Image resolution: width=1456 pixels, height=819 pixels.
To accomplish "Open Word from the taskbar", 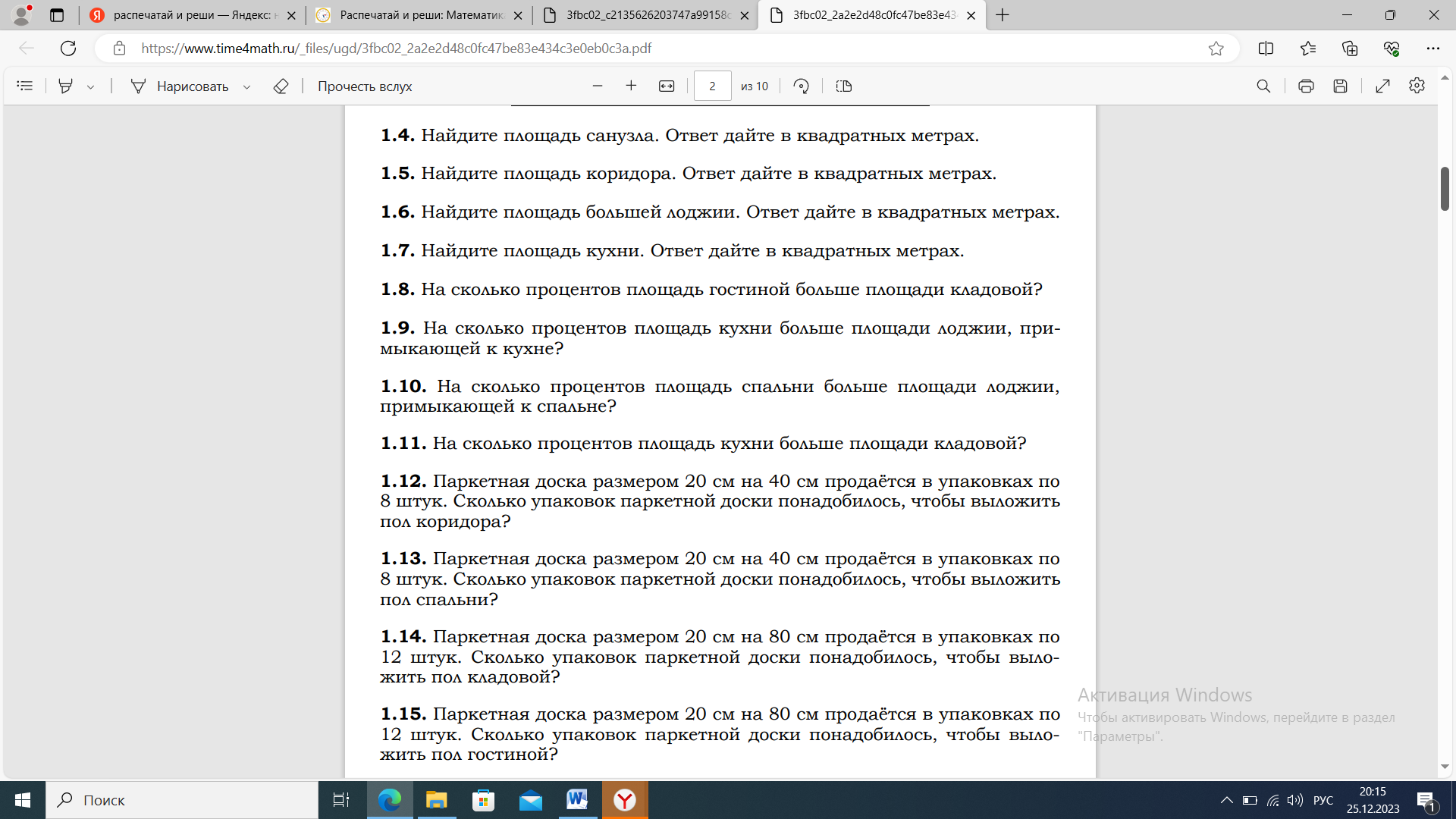I will pyautogui.click(x=577, y=800).
